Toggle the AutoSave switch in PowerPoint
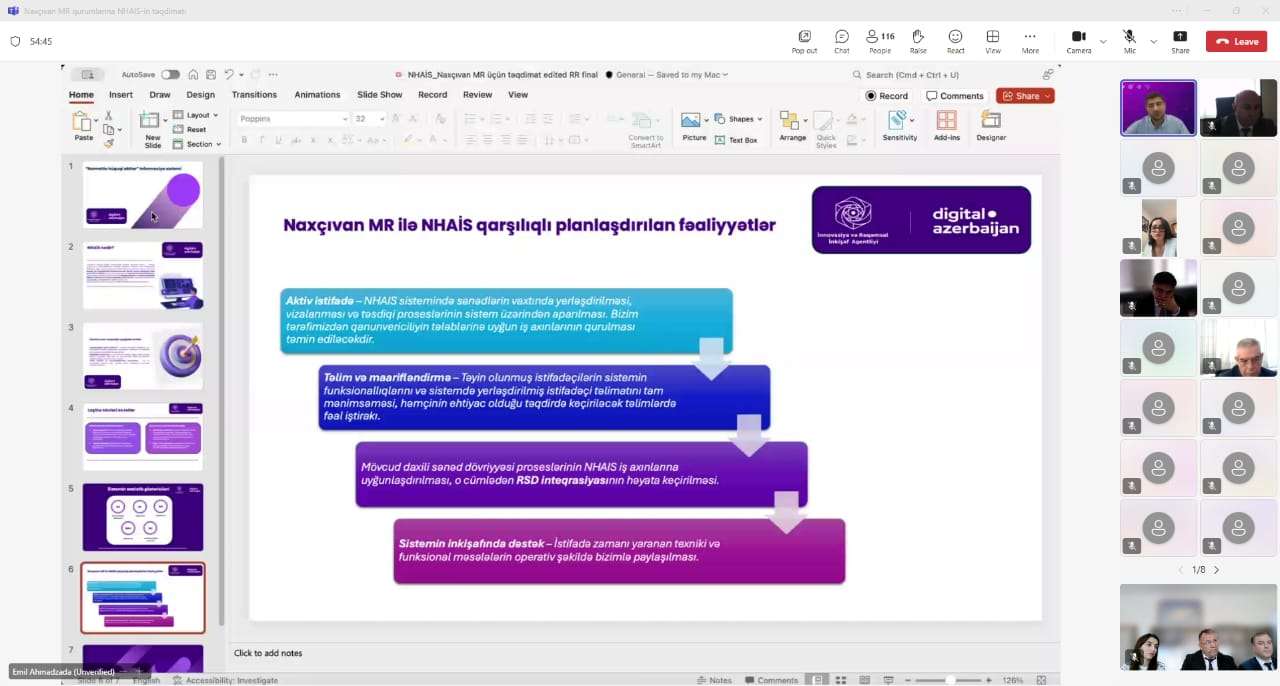Screen dimensions: 1280x686 [x=170, y=74]
